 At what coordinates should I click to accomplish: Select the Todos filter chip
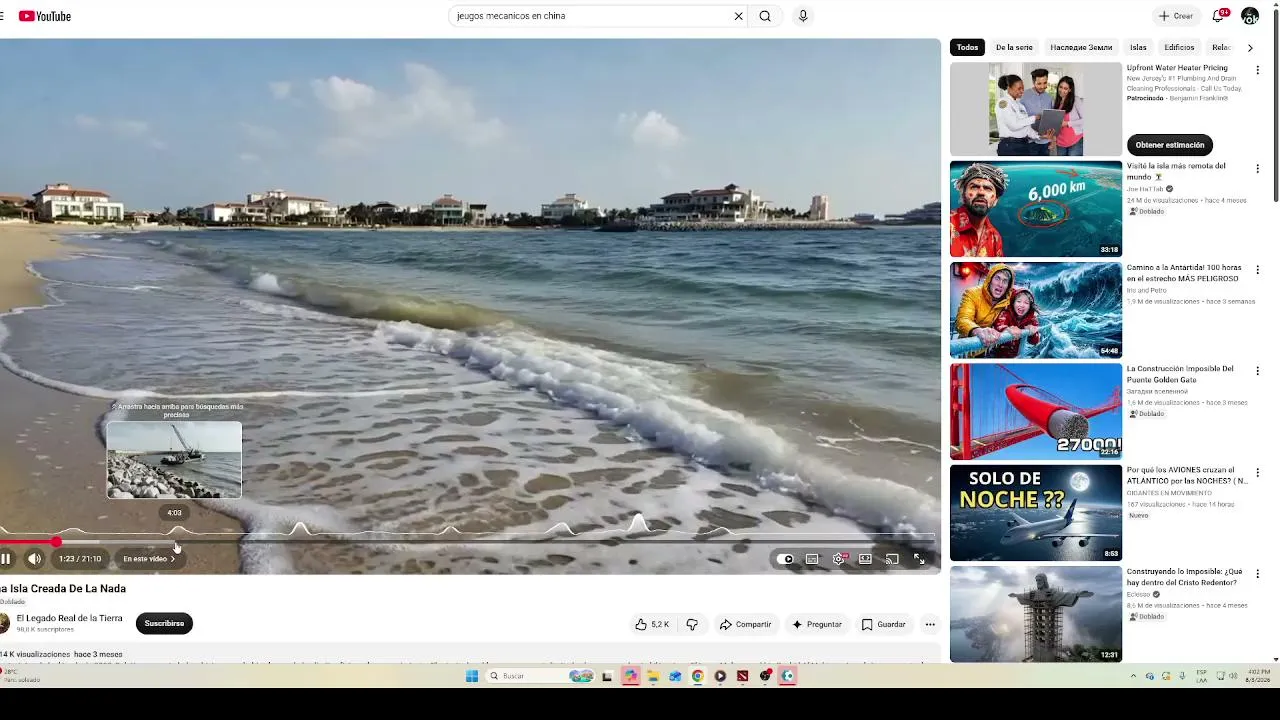coord(967,47)
